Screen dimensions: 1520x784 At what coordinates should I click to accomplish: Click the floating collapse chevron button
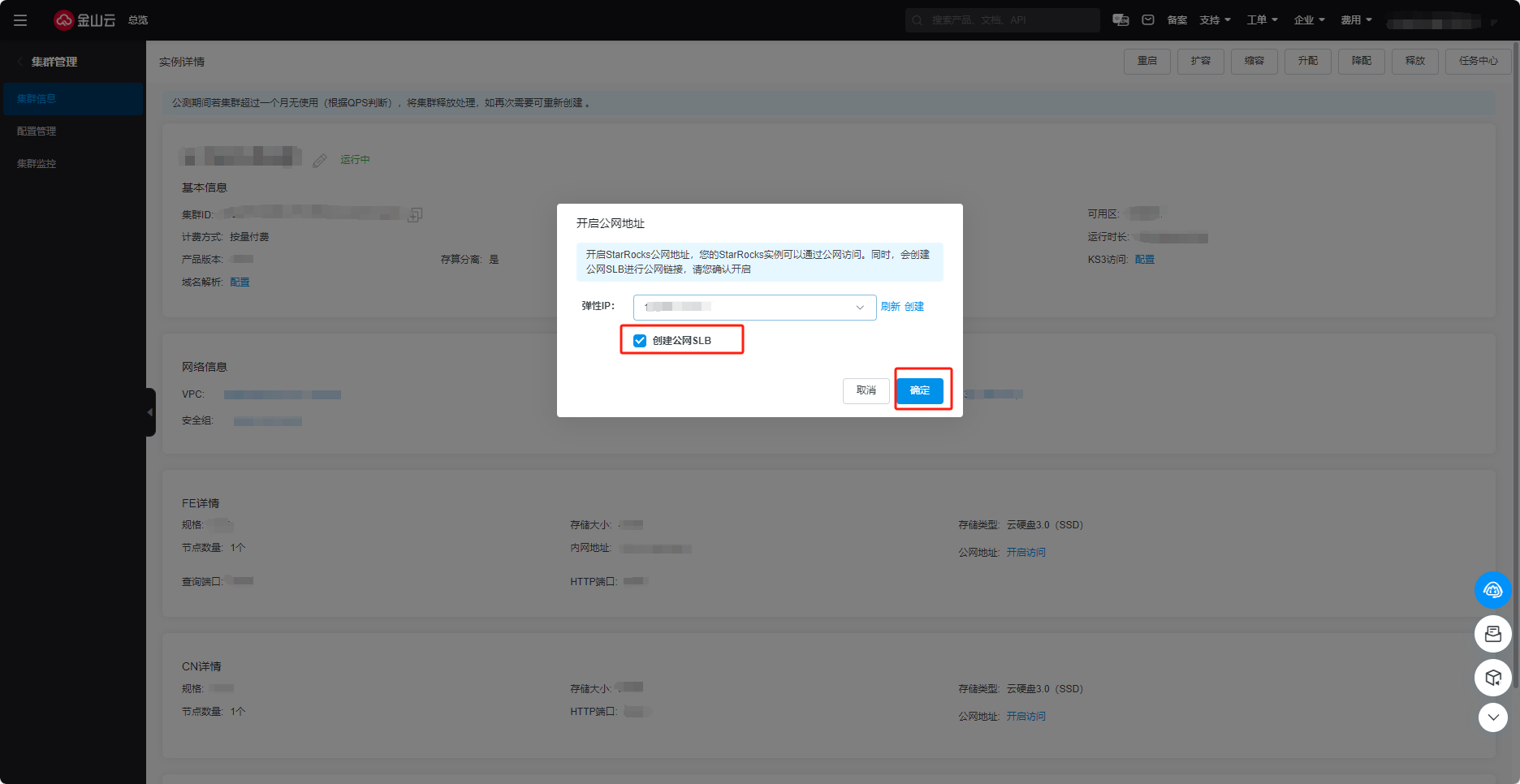[1492, 717]
